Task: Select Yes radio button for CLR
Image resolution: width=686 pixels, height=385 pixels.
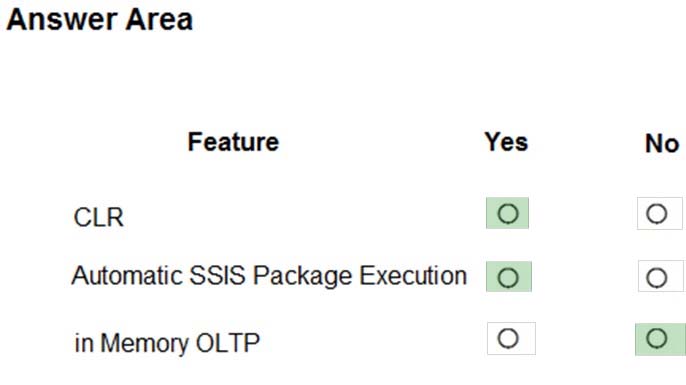Action: (x=508, y=214)
